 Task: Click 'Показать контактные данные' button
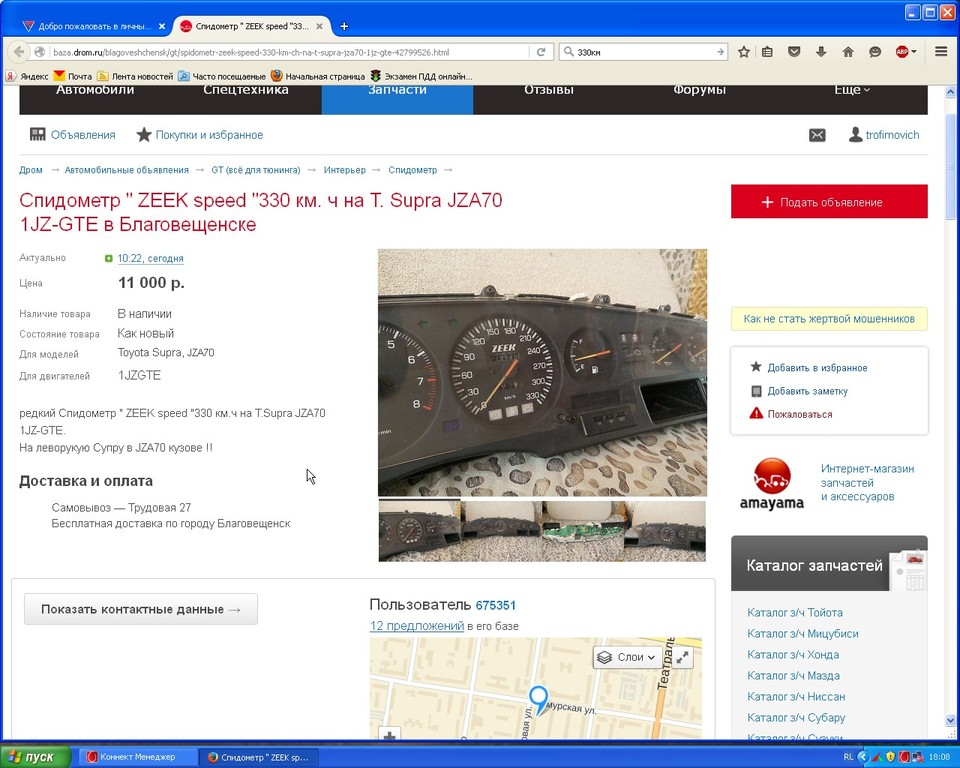coord(141,609)
